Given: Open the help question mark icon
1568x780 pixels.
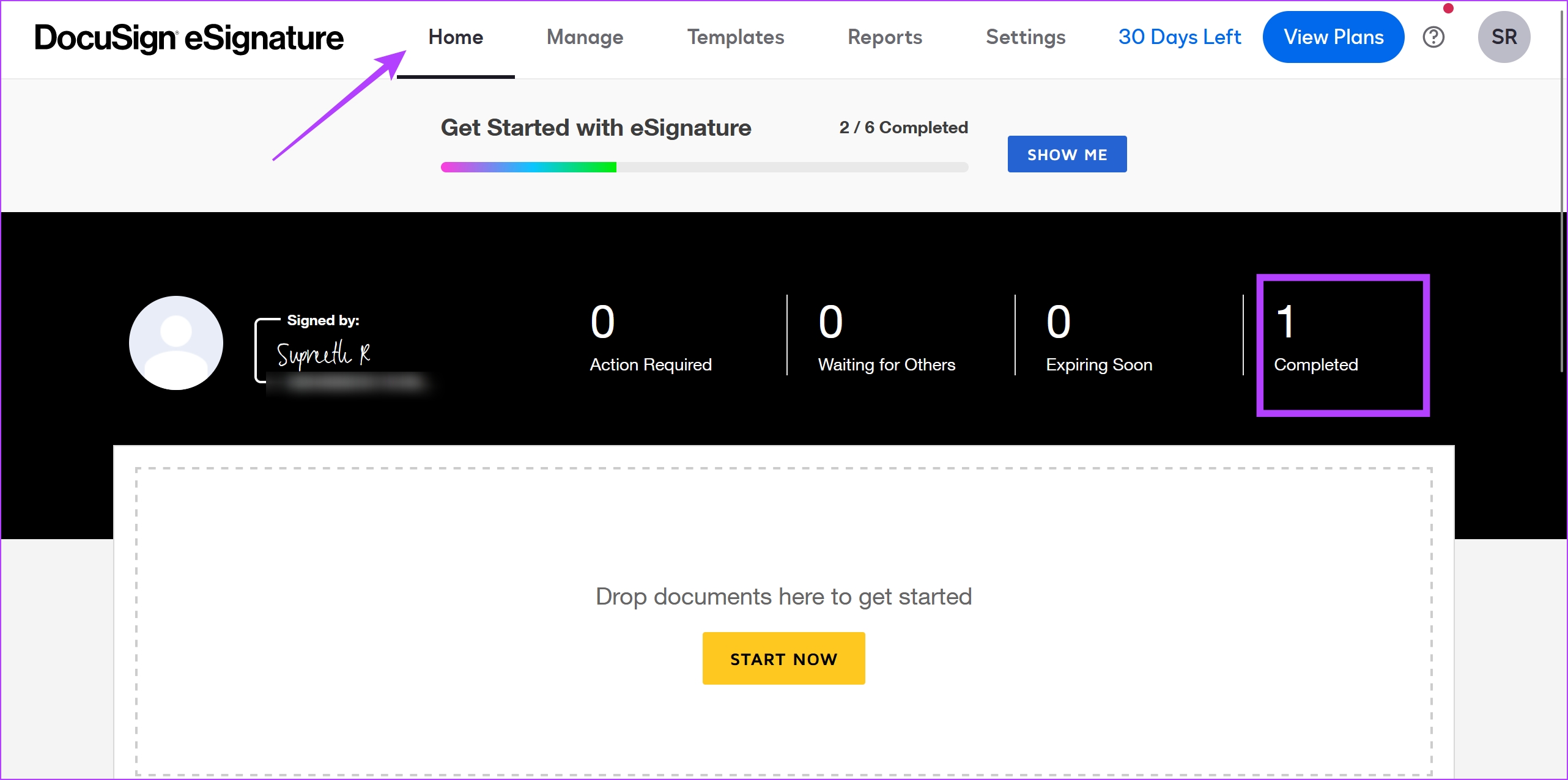Looking at the screenshot, I should [1433, 37].
